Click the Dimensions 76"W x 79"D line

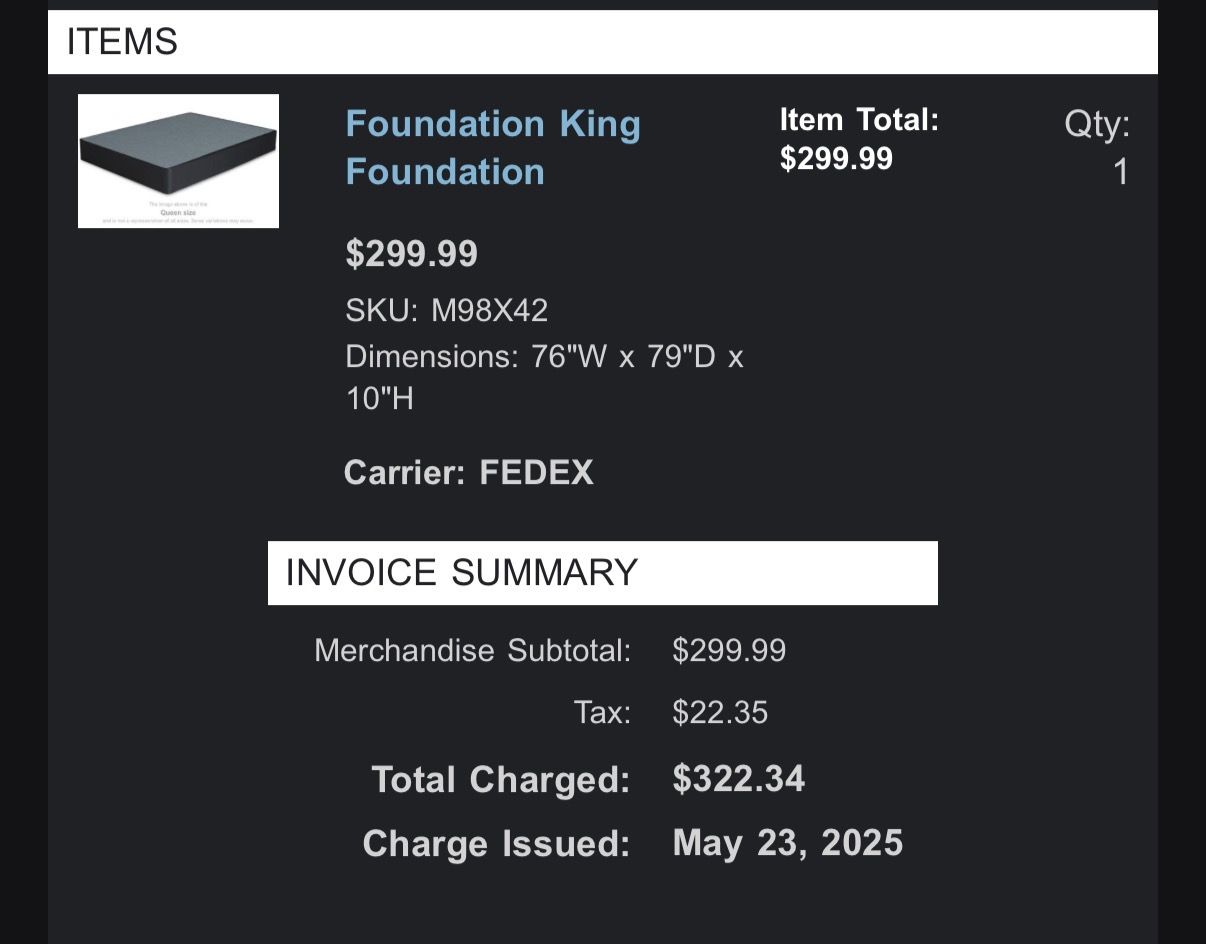click(x=544, y=357)
